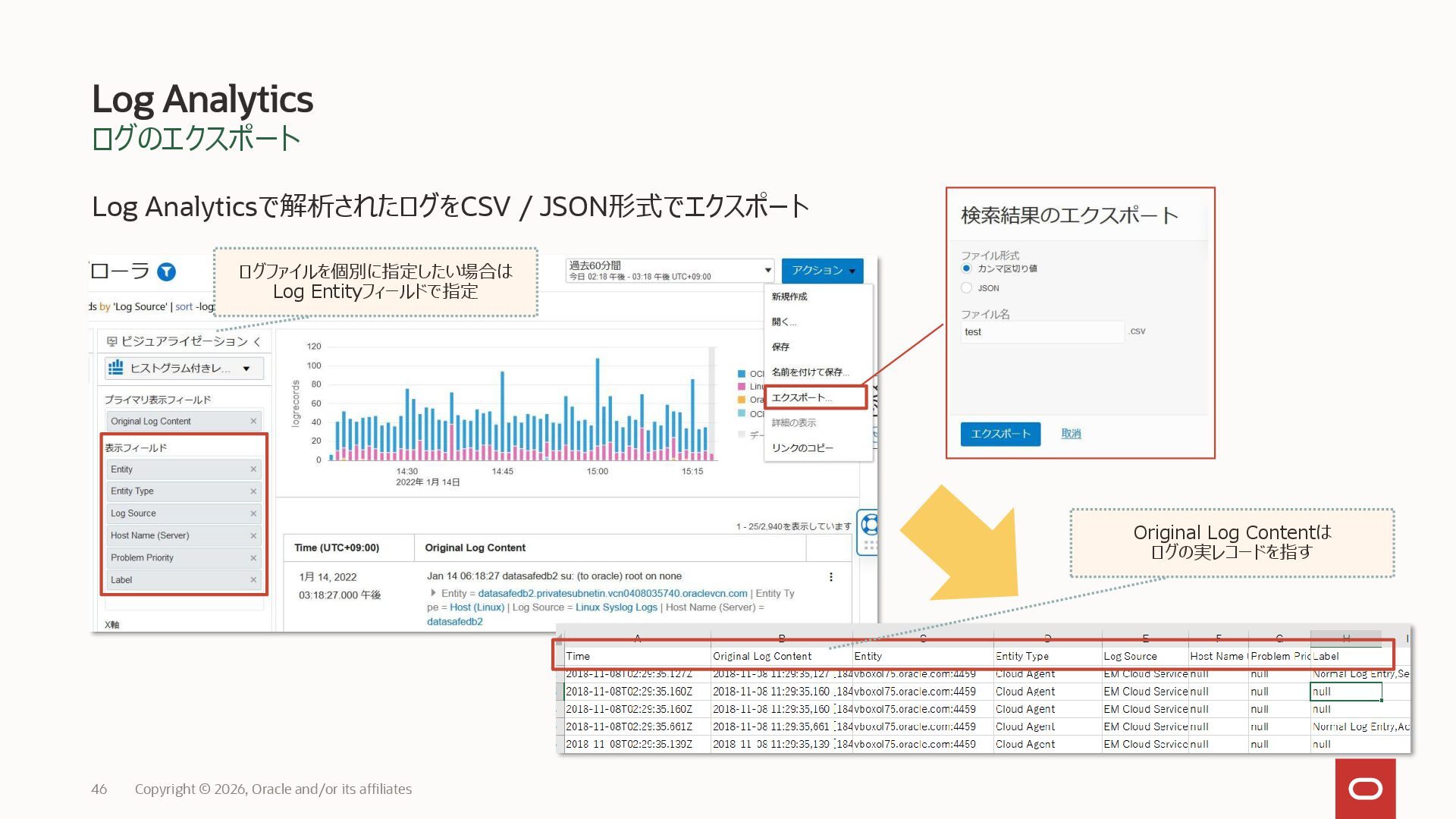1456x819 pixels.
Task: Click the histogram visualization icon
Action: (116, 368)
